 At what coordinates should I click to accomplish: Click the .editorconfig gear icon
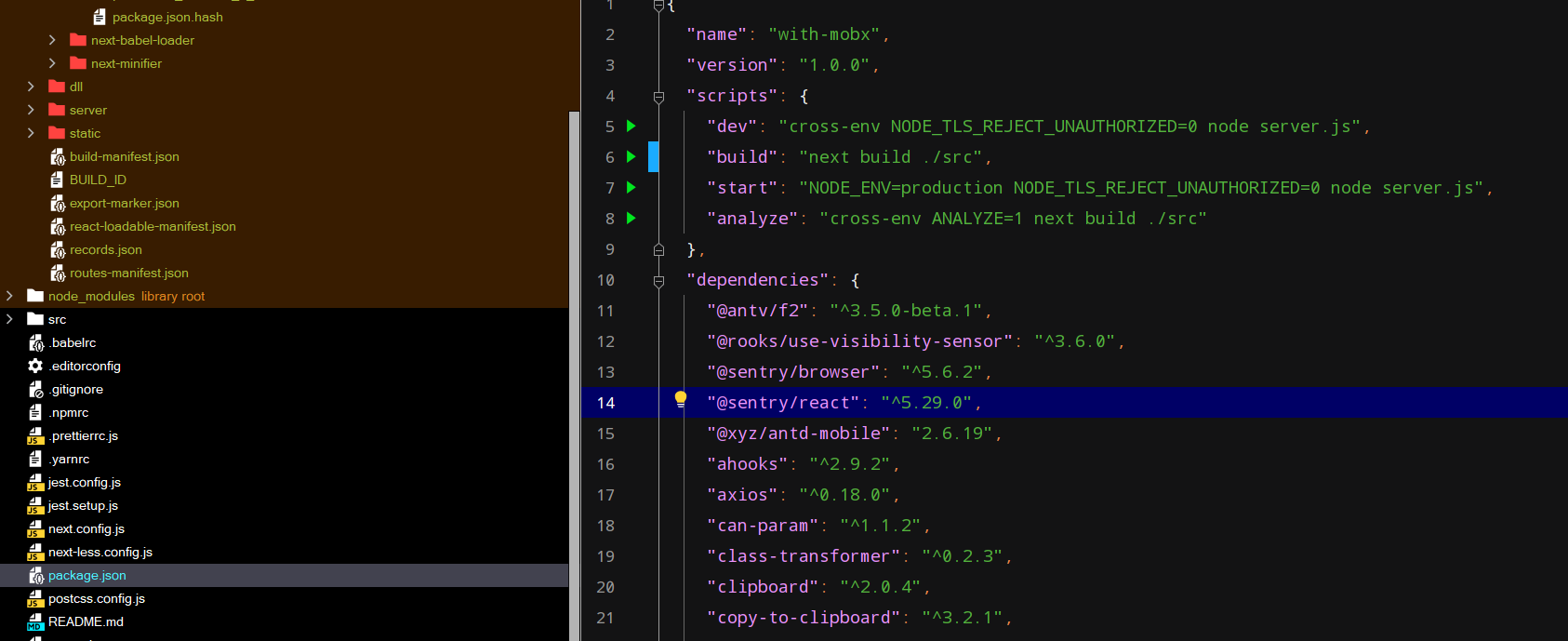pyautogui.click(x=35, y=366)
